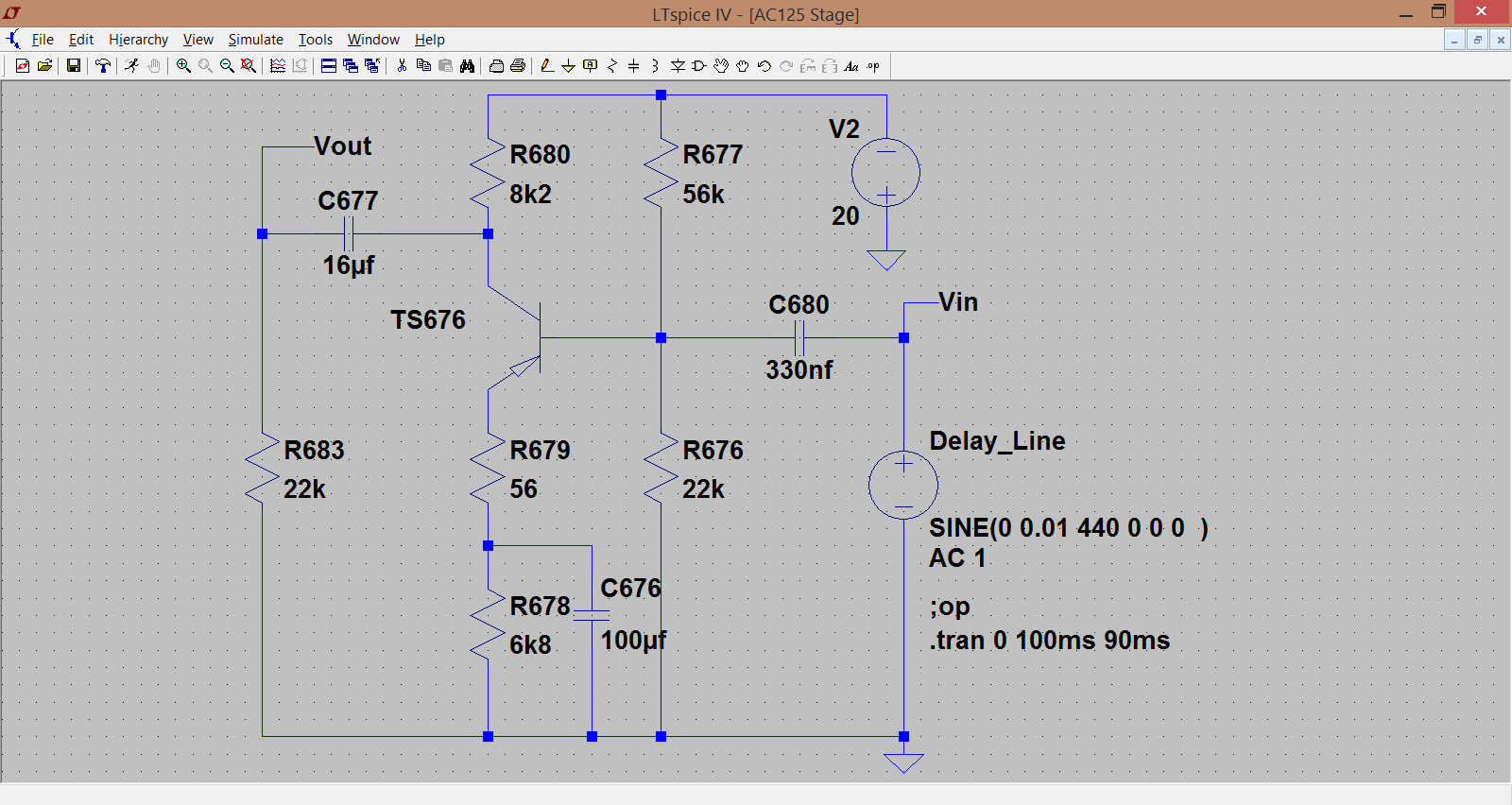Click the Zoom to Fit icon

coord(249,65)
